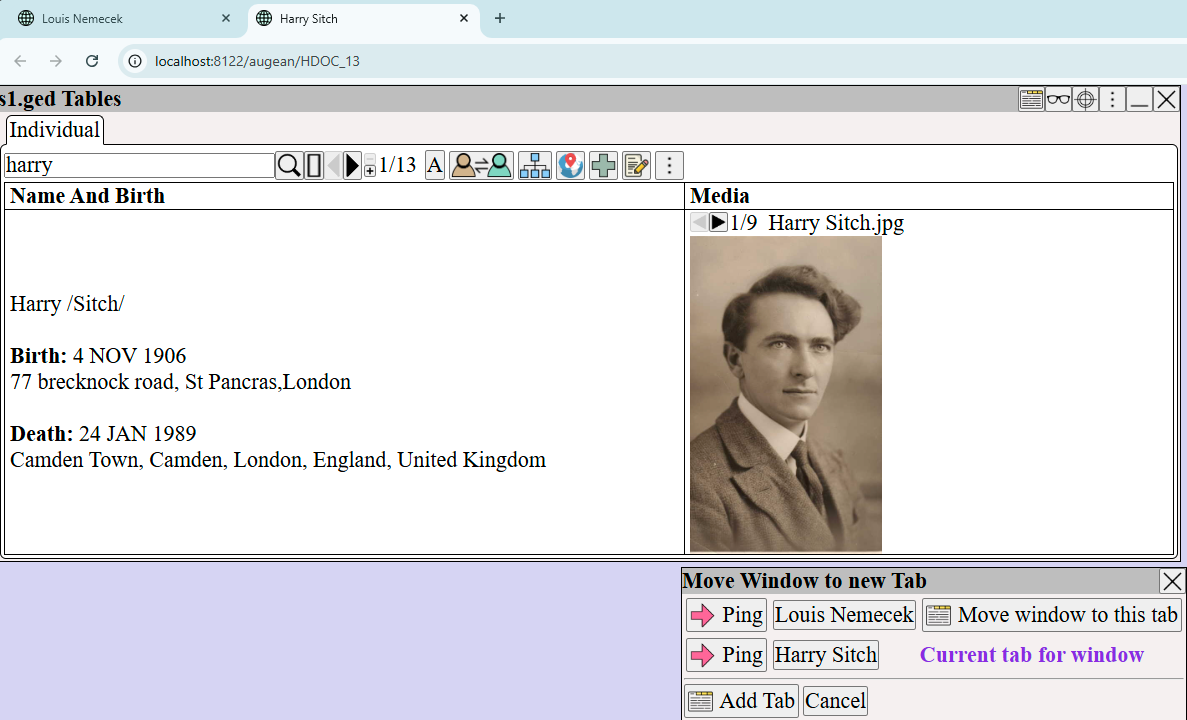Show next media image for Harry Sitch
Screen dimensions: 1187x720
pos(718,223)
